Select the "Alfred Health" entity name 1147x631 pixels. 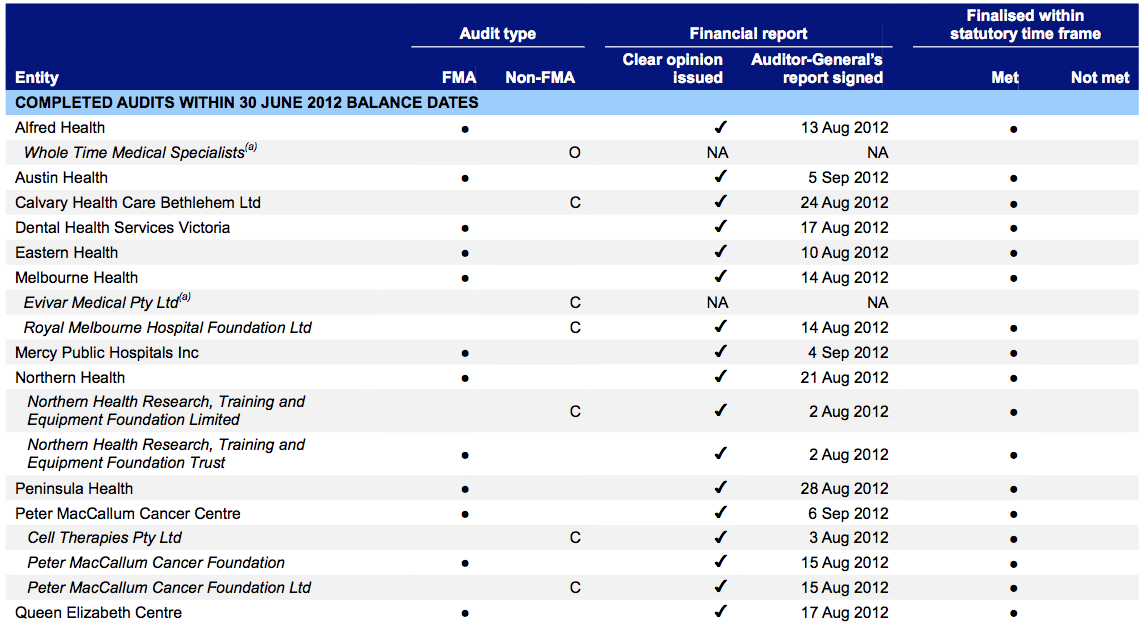[60, 127]
